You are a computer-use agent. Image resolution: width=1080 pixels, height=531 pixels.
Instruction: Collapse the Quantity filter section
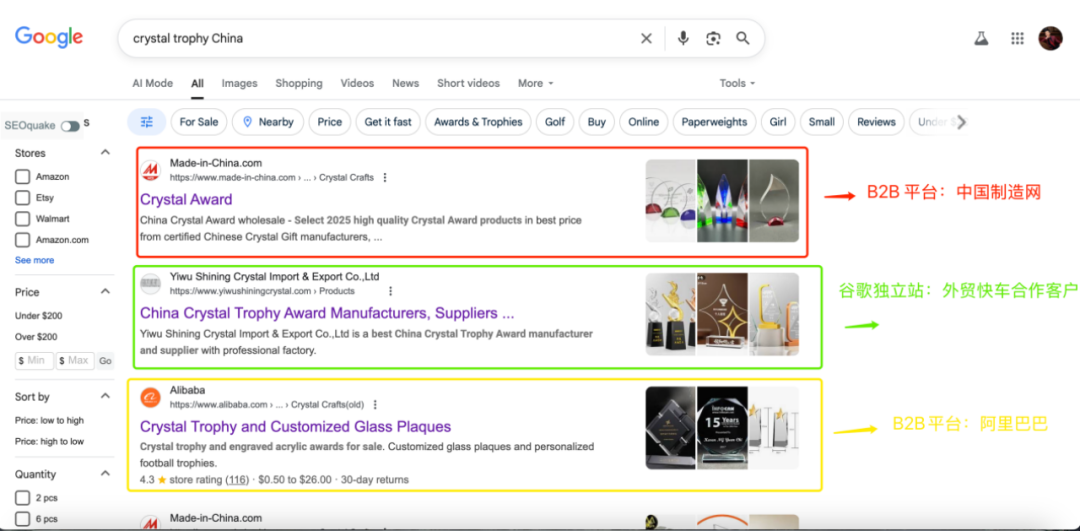[x=105, y=473]
